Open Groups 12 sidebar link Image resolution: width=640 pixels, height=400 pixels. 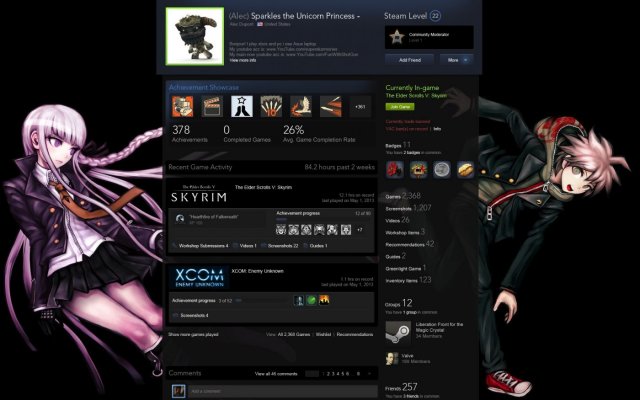click(x=399, y=303)
